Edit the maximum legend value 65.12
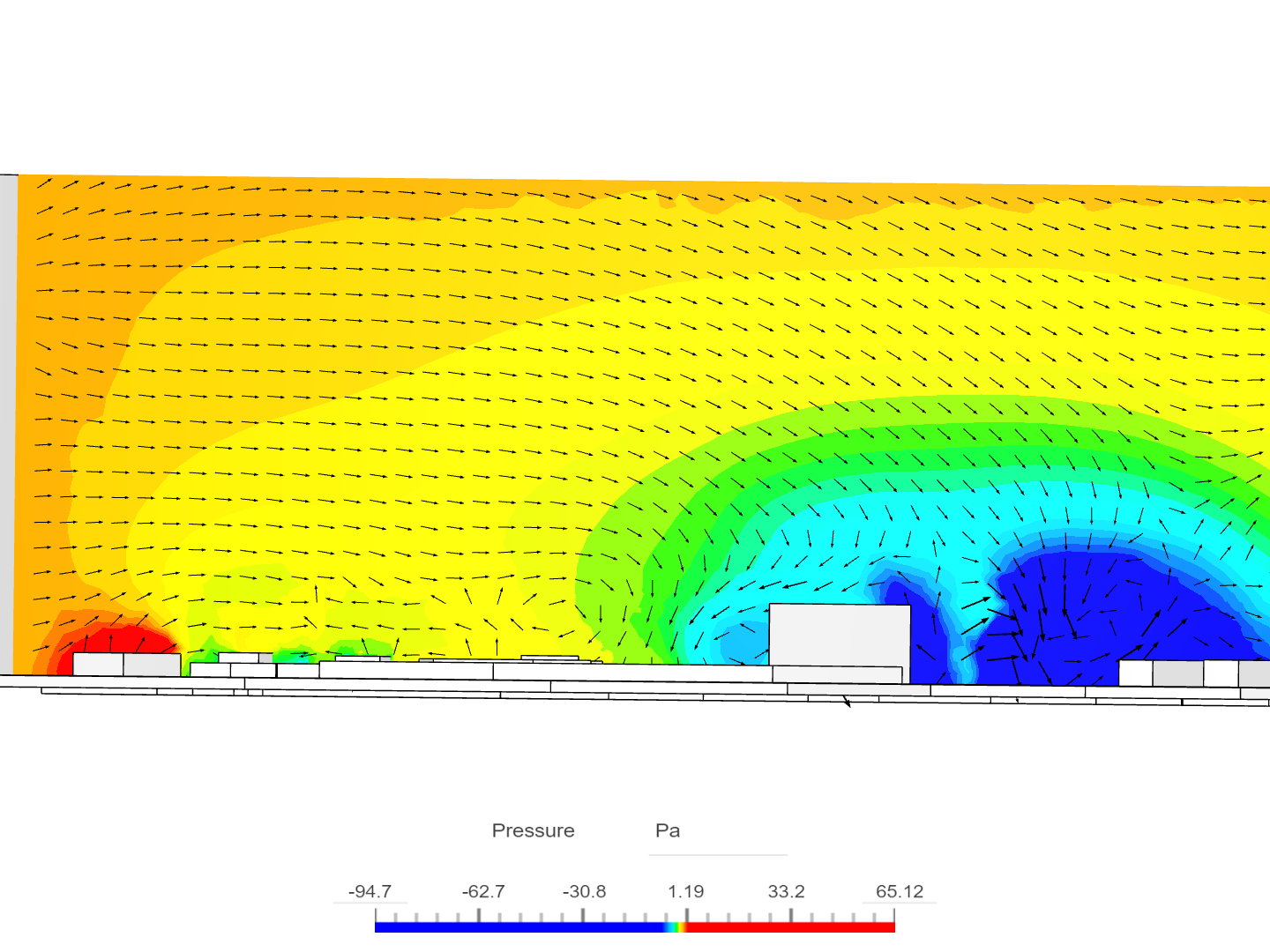1270x952 pixels. click(x=900, y=891)
